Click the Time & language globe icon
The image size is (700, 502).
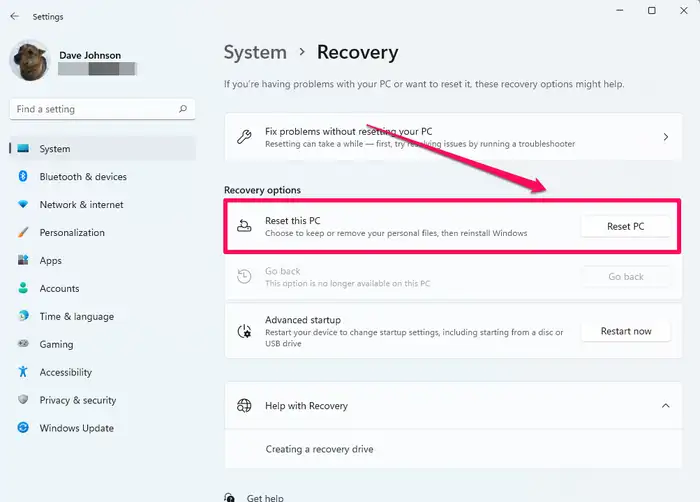point(23,316)
